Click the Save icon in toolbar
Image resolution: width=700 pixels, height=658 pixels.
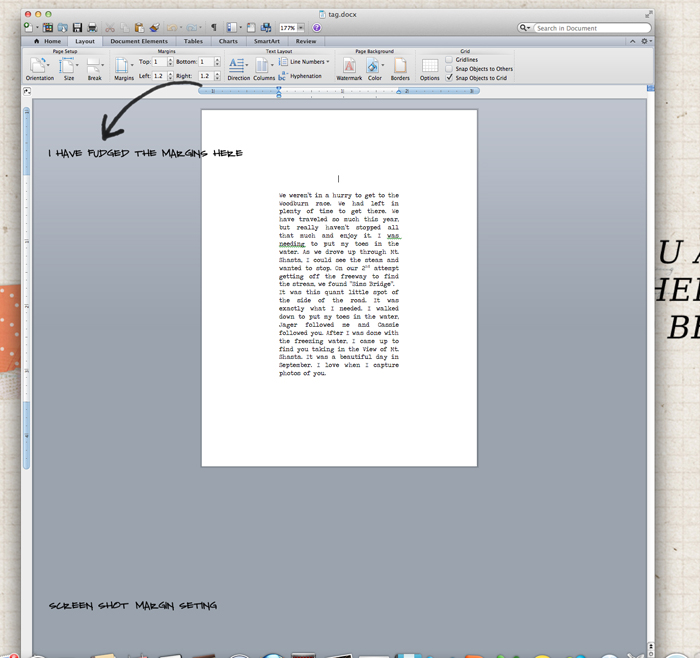(x=77, y=28)
